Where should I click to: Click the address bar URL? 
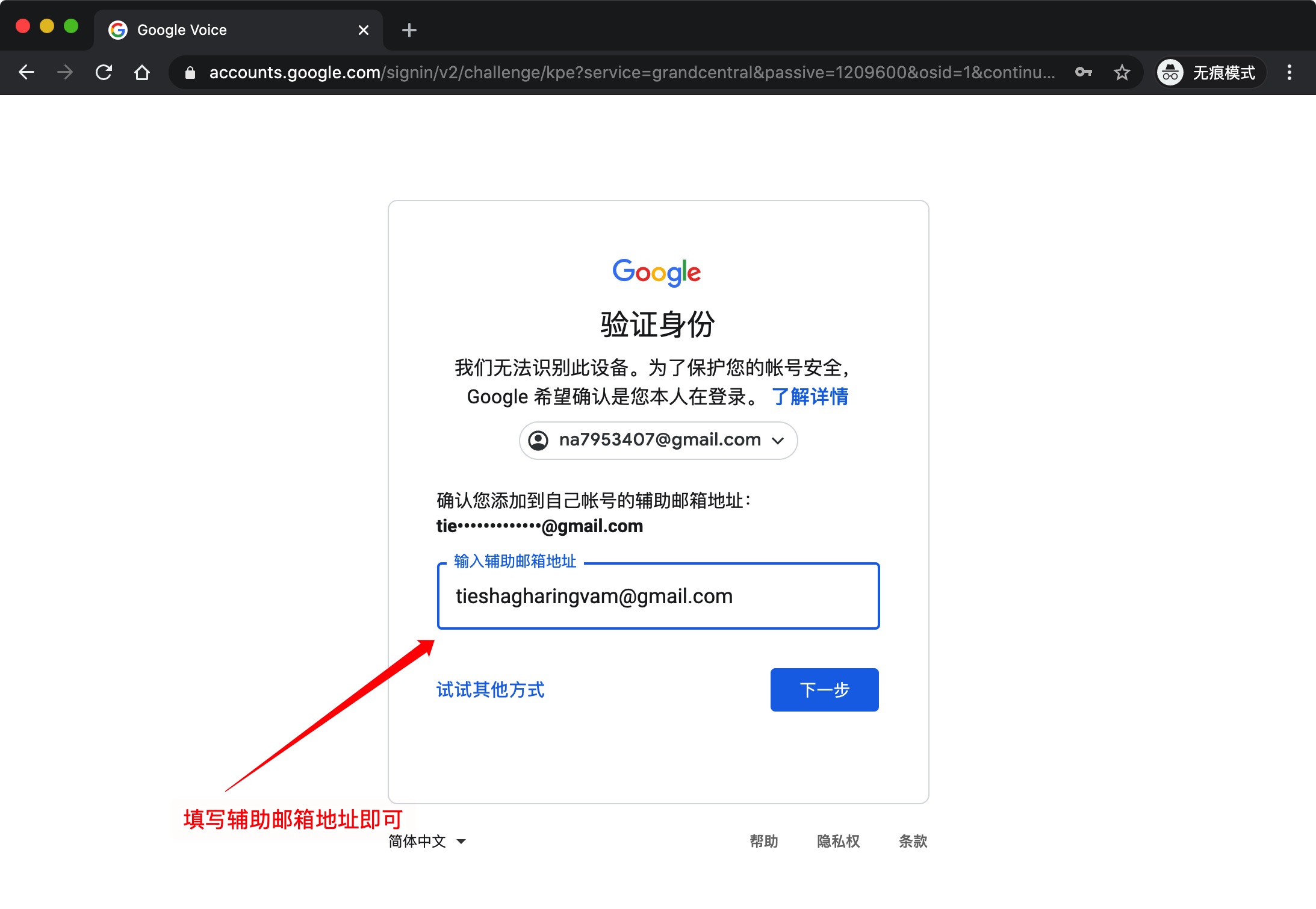coord(632,73)
